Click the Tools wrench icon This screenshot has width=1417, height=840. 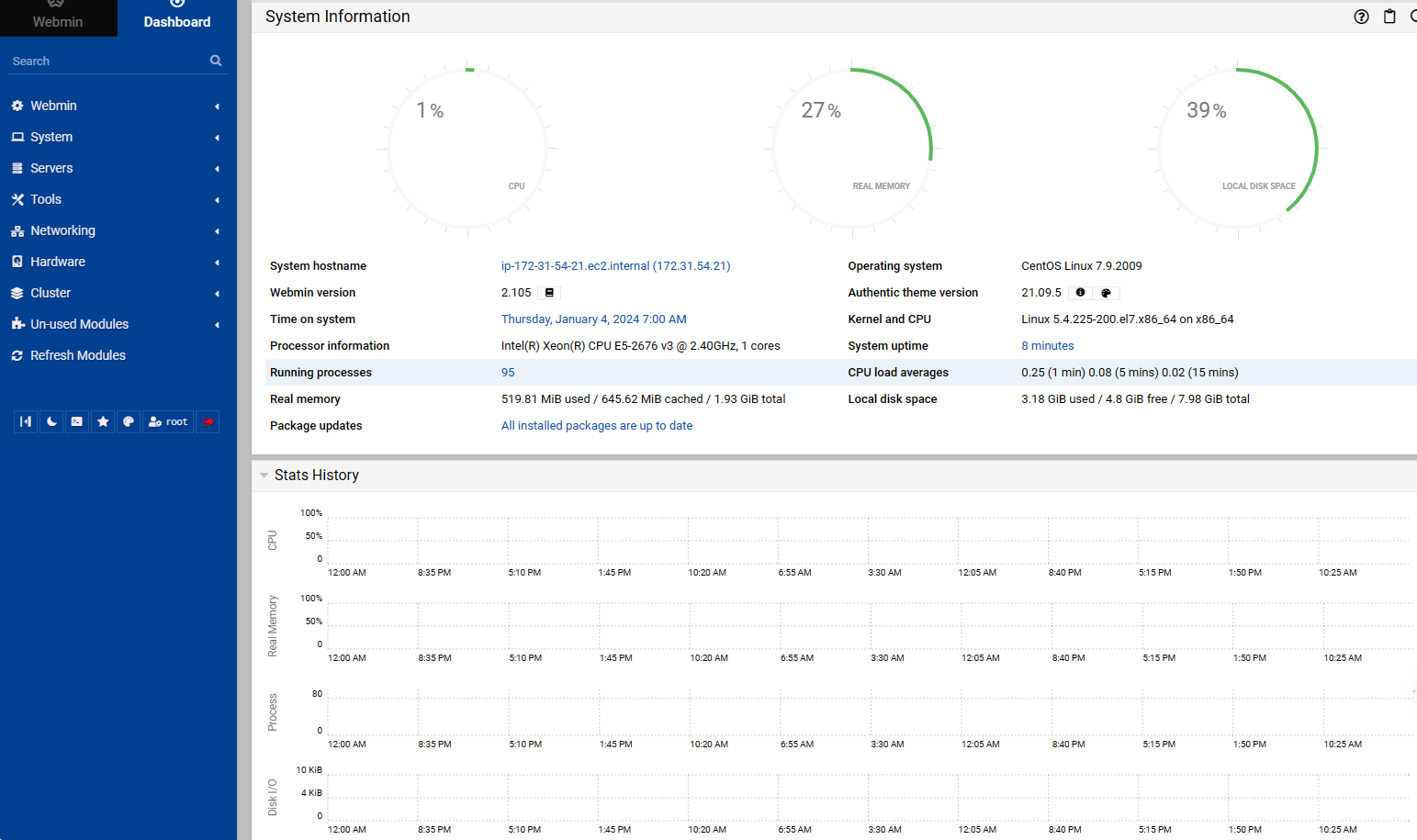pyautogui.click(x=17, y=199)
